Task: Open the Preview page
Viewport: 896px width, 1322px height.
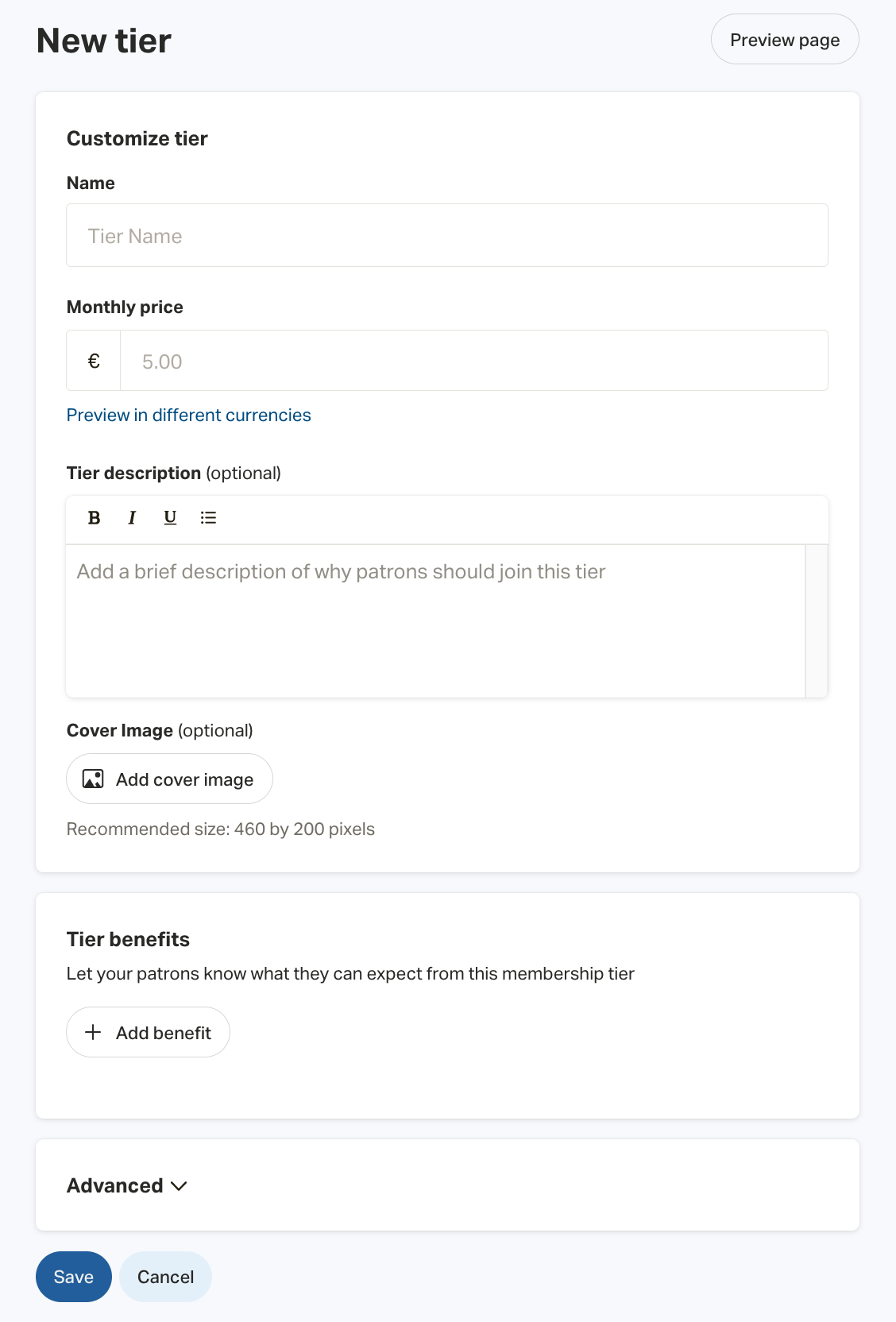Action: 784,39
